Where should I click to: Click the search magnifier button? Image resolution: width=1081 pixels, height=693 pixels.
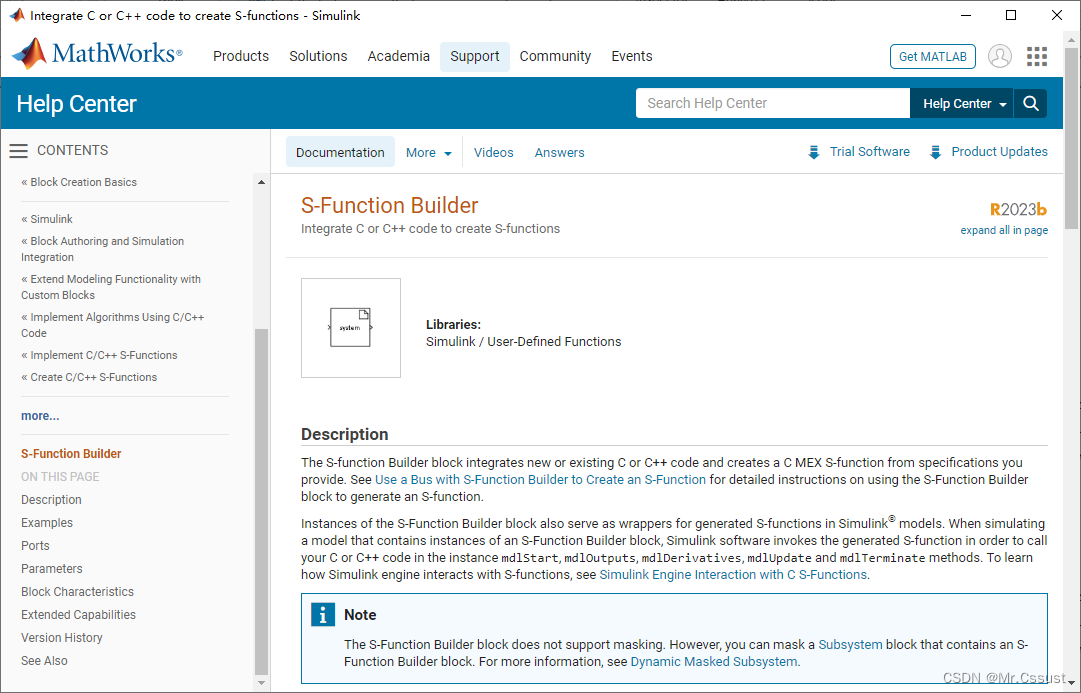1031,103
